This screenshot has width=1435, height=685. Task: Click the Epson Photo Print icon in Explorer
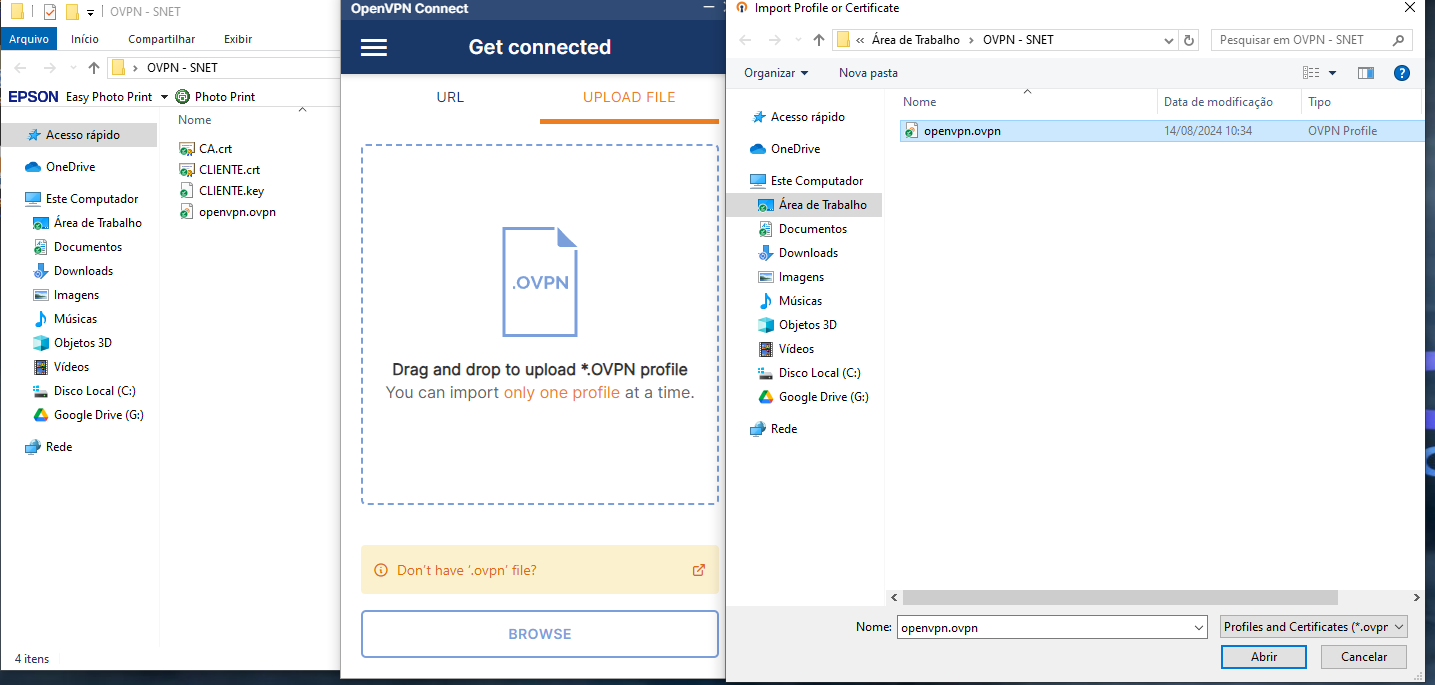(182, 97)
